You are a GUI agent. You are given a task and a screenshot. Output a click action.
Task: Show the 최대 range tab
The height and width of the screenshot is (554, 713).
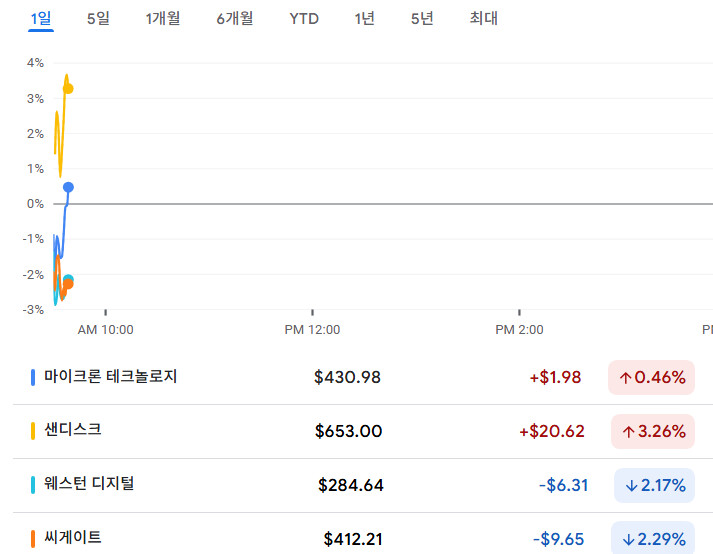(483, 18)
